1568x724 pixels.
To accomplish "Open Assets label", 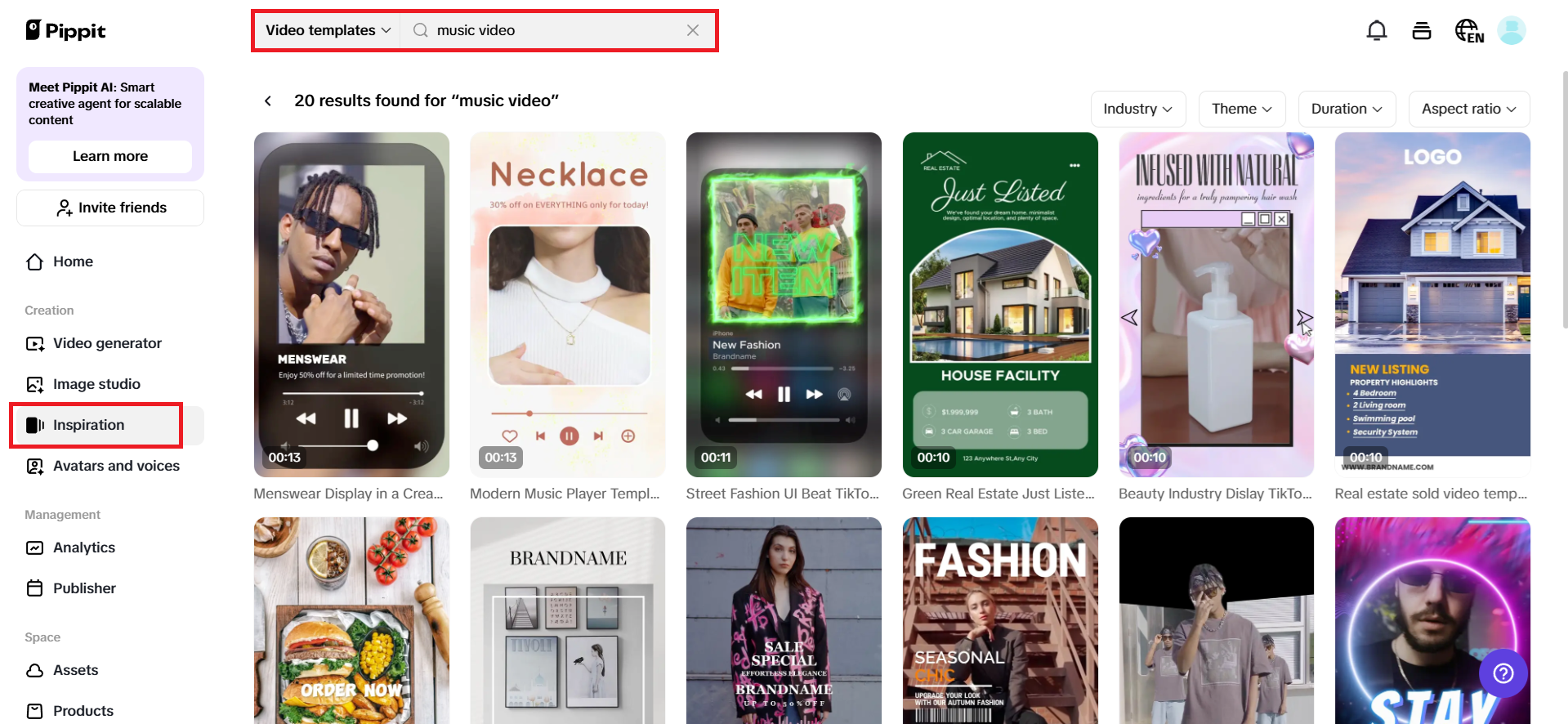I will tap(75, 670).
